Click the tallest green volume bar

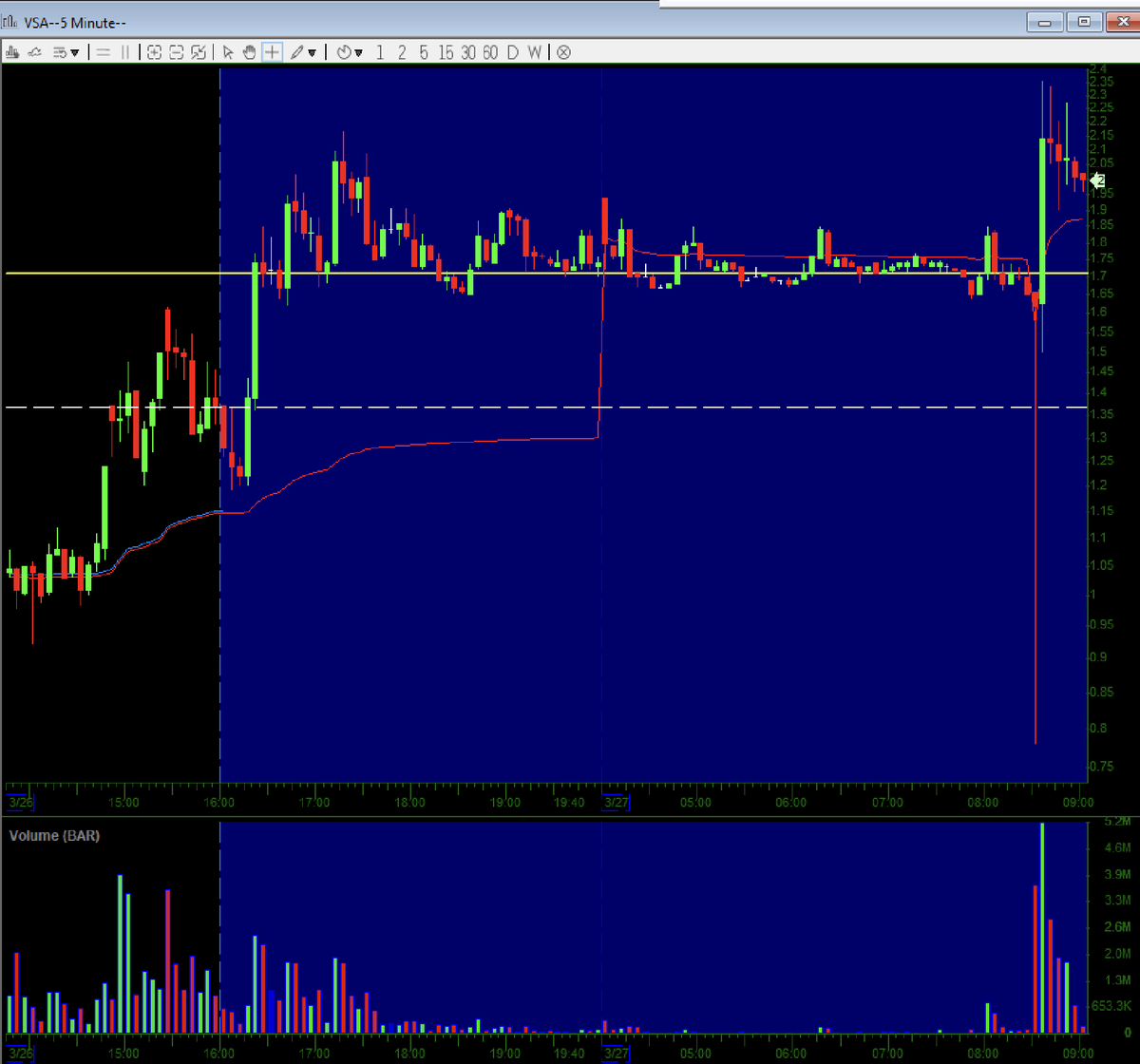pyautogui.click(x=1042, y=927)
